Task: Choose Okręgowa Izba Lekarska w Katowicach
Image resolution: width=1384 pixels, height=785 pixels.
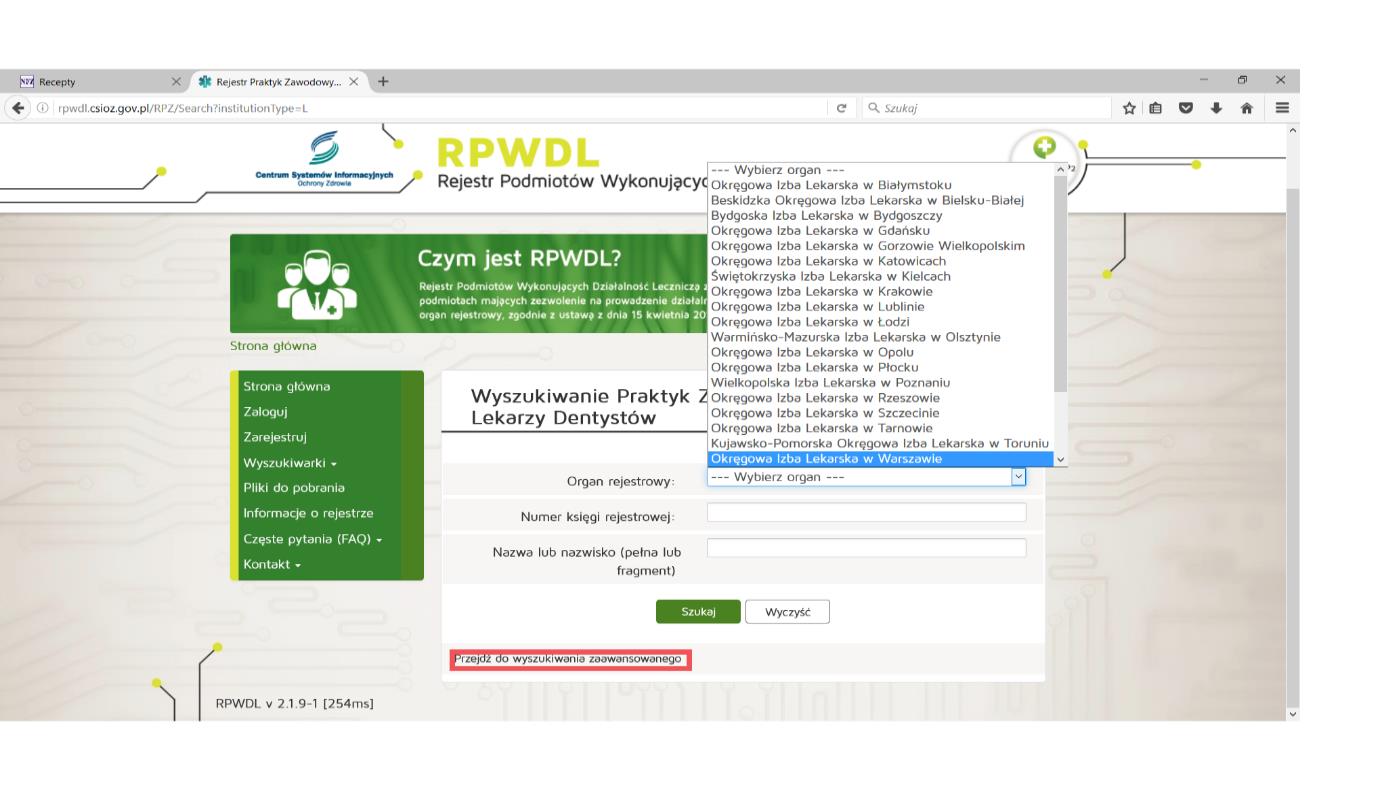Action: (881, 261)
